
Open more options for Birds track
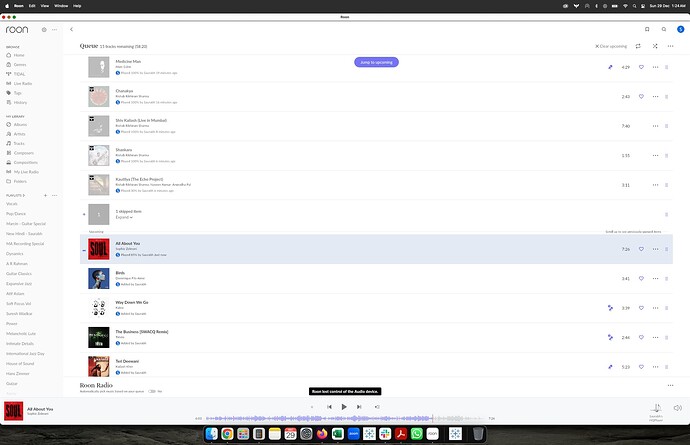(655, 278)
